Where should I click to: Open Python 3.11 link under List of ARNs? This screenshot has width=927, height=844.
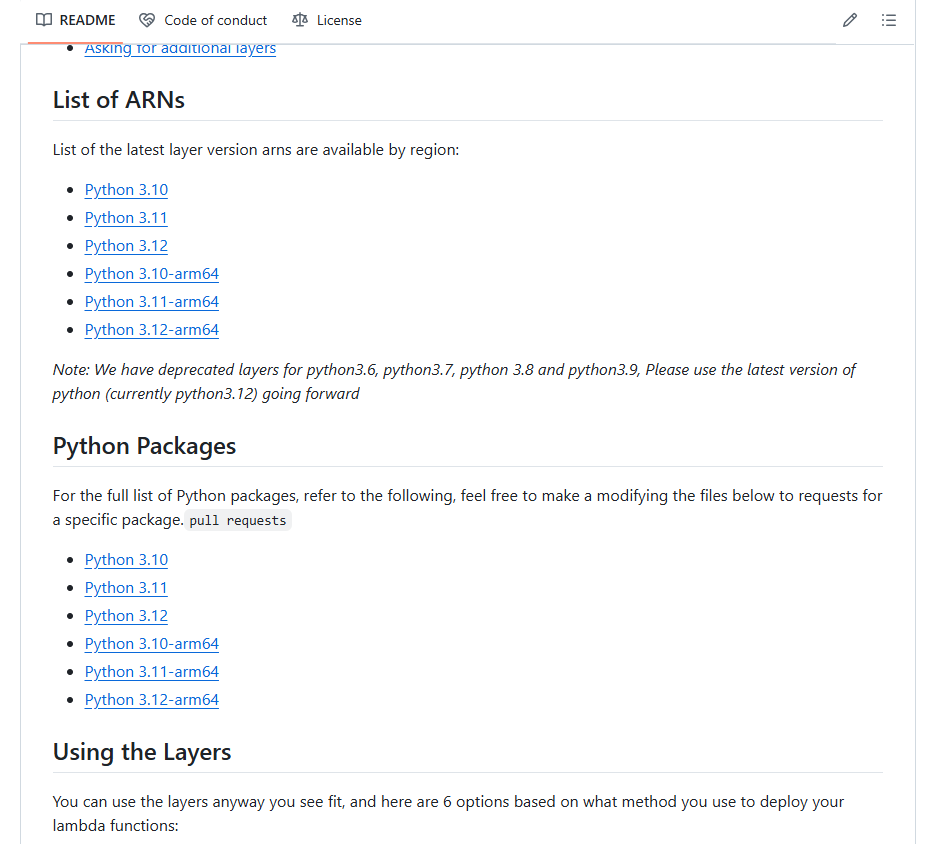pyautogui.click(x=126, y=218)
